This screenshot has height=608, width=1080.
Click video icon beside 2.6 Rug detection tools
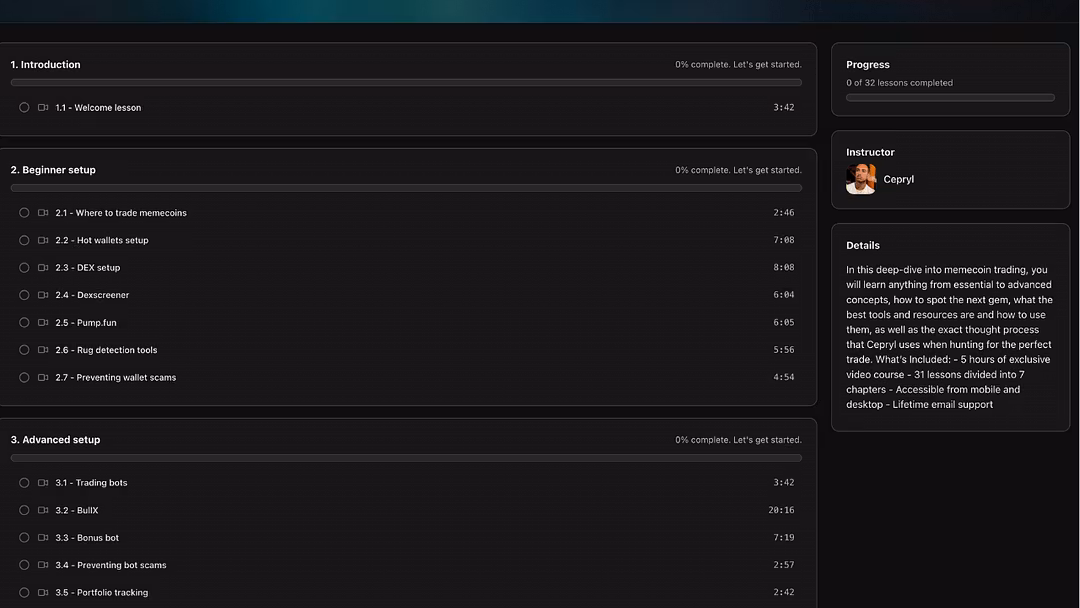click(43, 350)
